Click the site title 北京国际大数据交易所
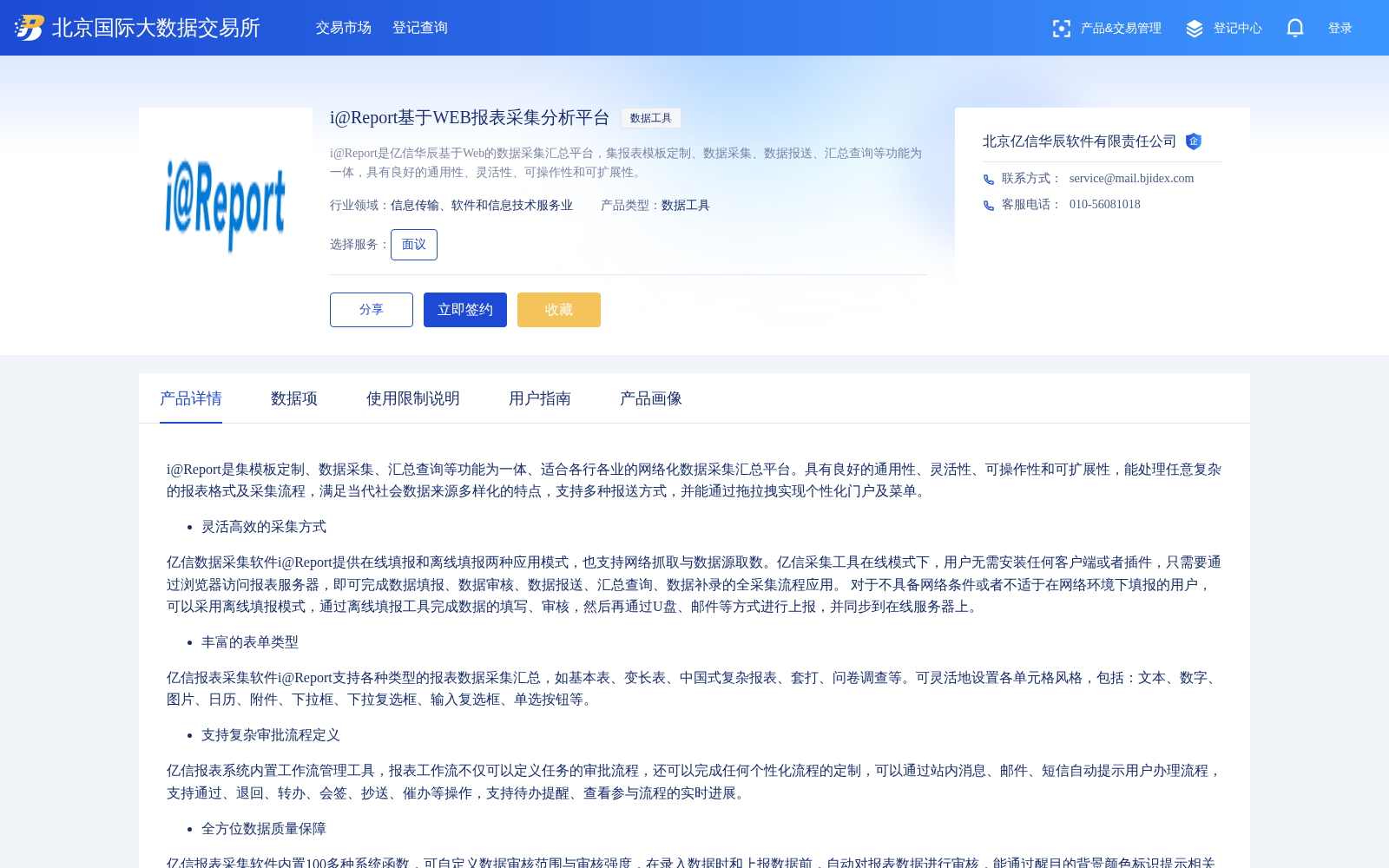Screen dimensions: 1389x868 156,28
